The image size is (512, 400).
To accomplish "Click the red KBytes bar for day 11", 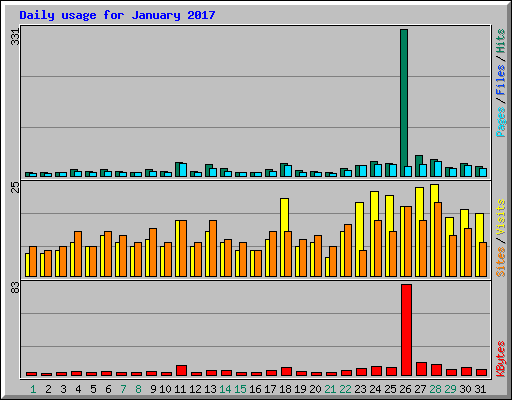I will [181, 371].
